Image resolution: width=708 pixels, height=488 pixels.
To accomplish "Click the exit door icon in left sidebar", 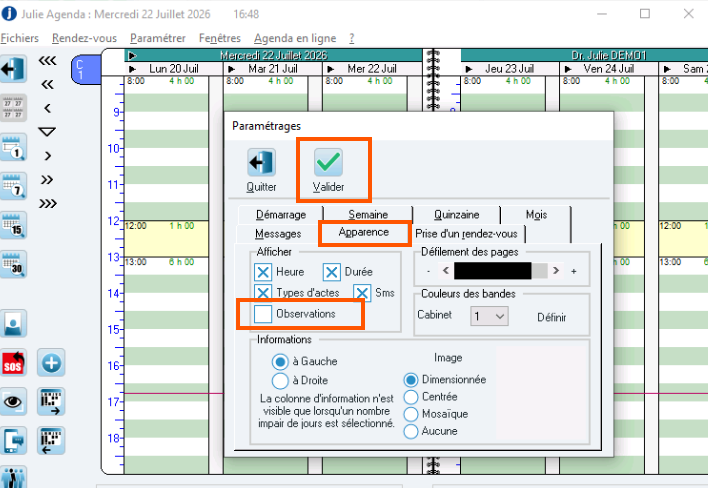I will coord(13,69).
